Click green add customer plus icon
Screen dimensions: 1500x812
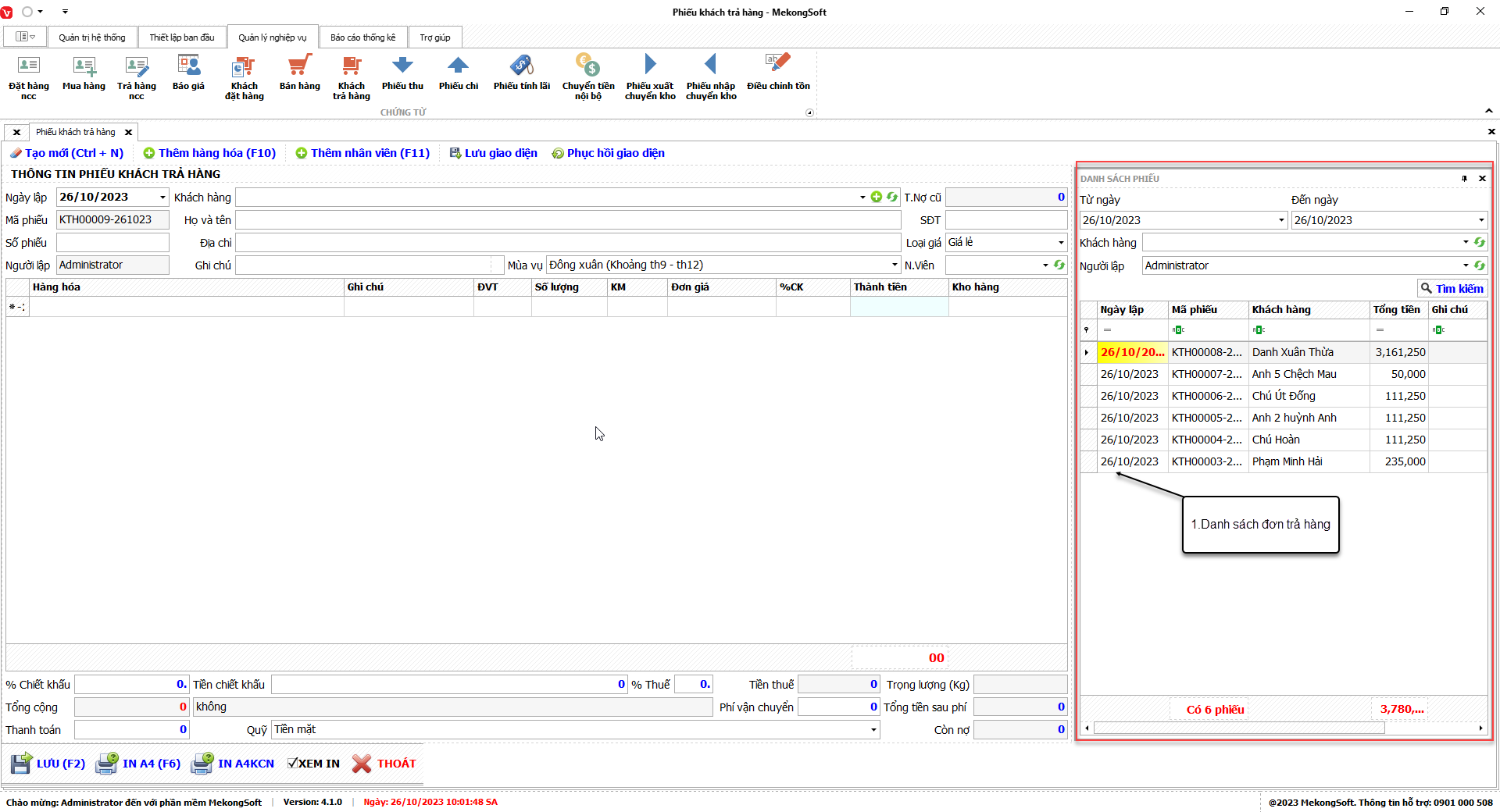877,198
